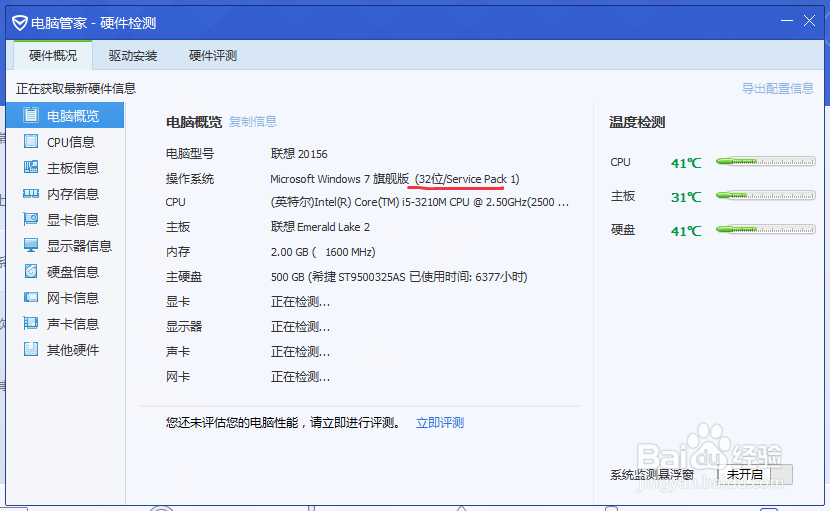Click the 硬盘 41℃ temperature reading
The image size is (830, 511).
click(x=686, y=231)
